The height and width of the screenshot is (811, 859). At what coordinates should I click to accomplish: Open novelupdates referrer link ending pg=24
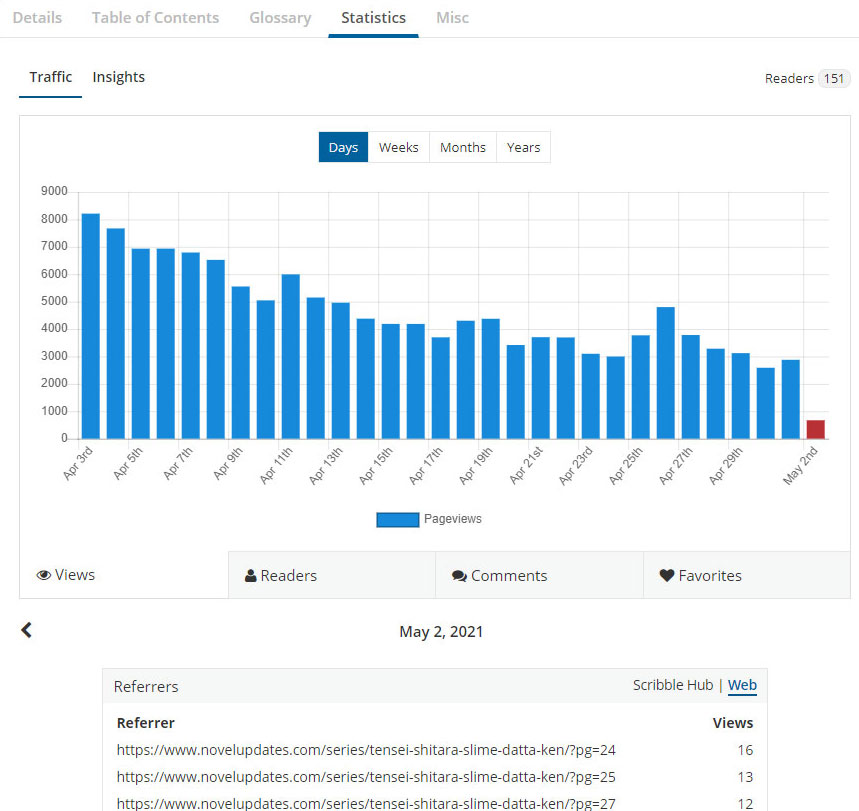click(x=365, y=750)
